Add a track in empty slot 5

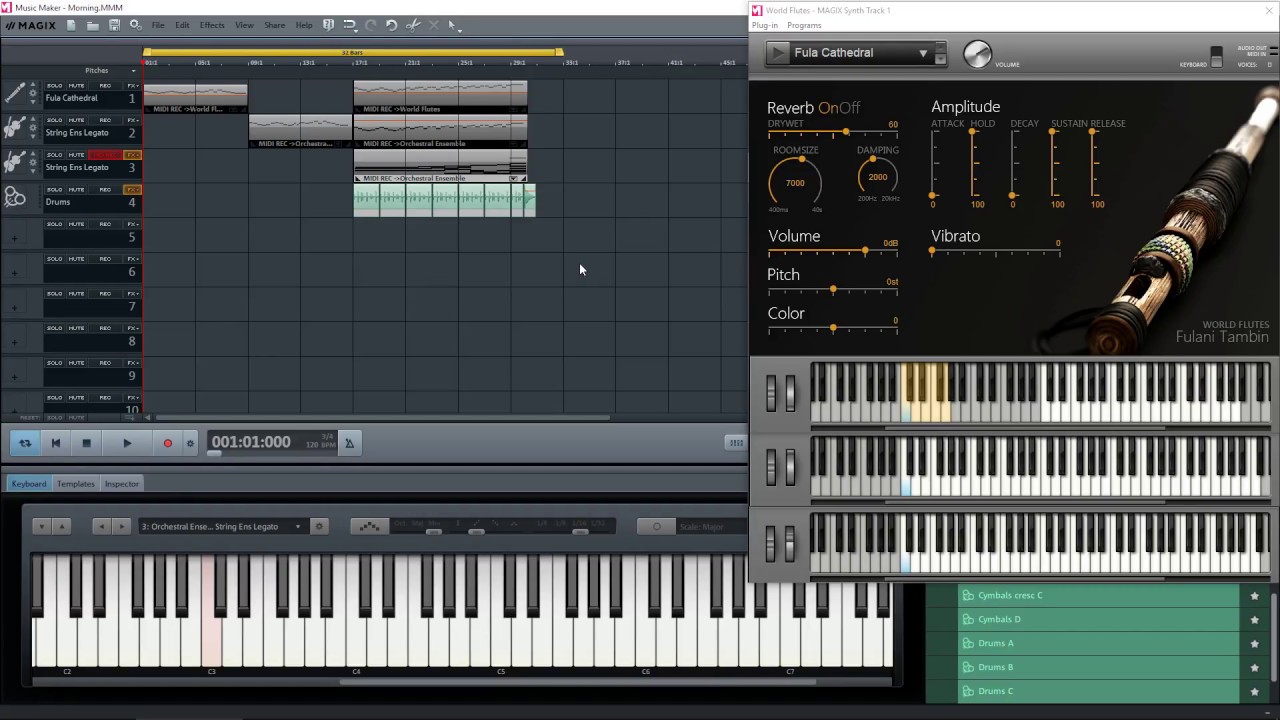coord(14,238)
